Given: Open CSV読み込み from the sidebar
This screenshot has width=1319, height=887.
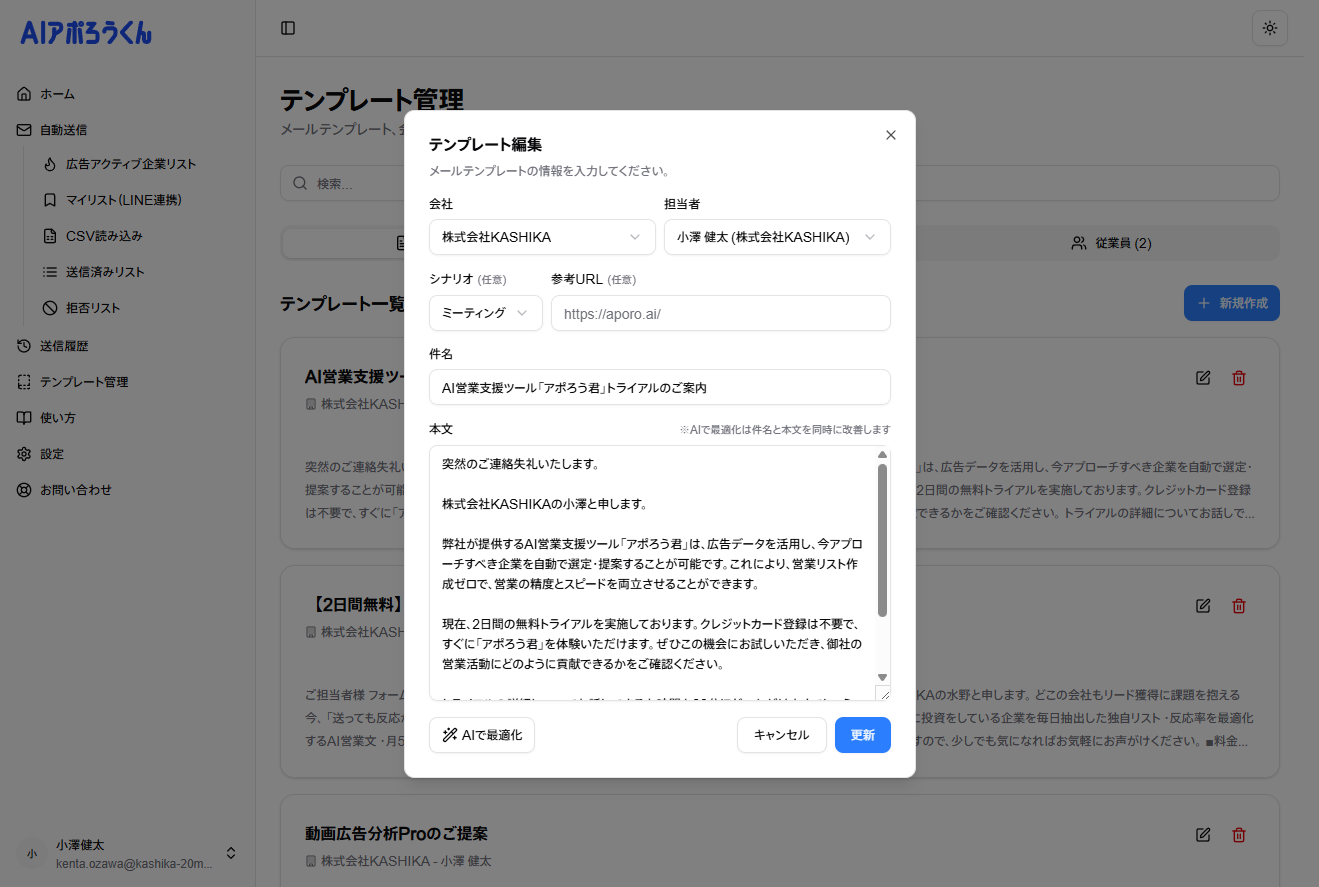Looking at the screenshot, I should pyautogui.click(x=50, y=235).
